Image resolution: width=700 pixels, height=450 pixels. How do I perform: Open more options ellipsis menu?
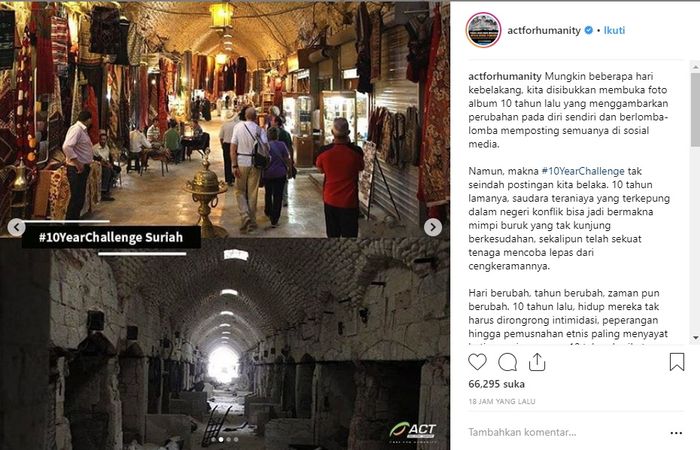(x=676, y=433)
